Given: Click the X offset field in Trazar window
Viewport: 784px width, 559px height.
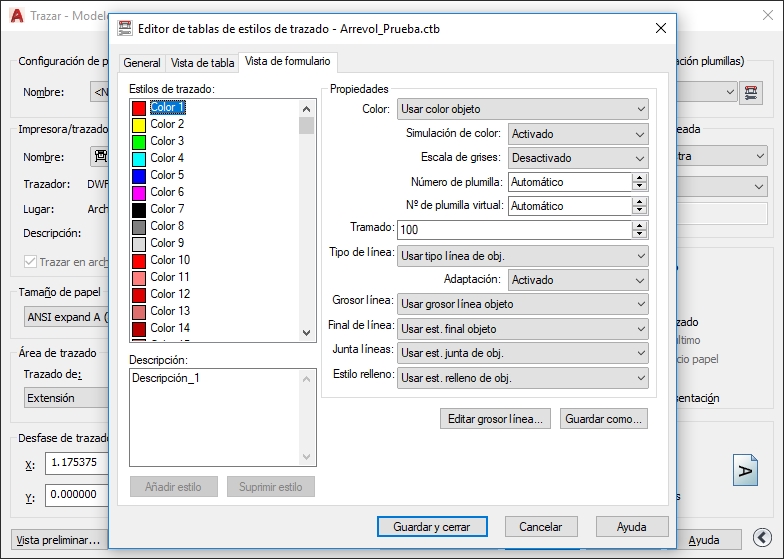Looking at the screenshot, I should pos(77,463).
